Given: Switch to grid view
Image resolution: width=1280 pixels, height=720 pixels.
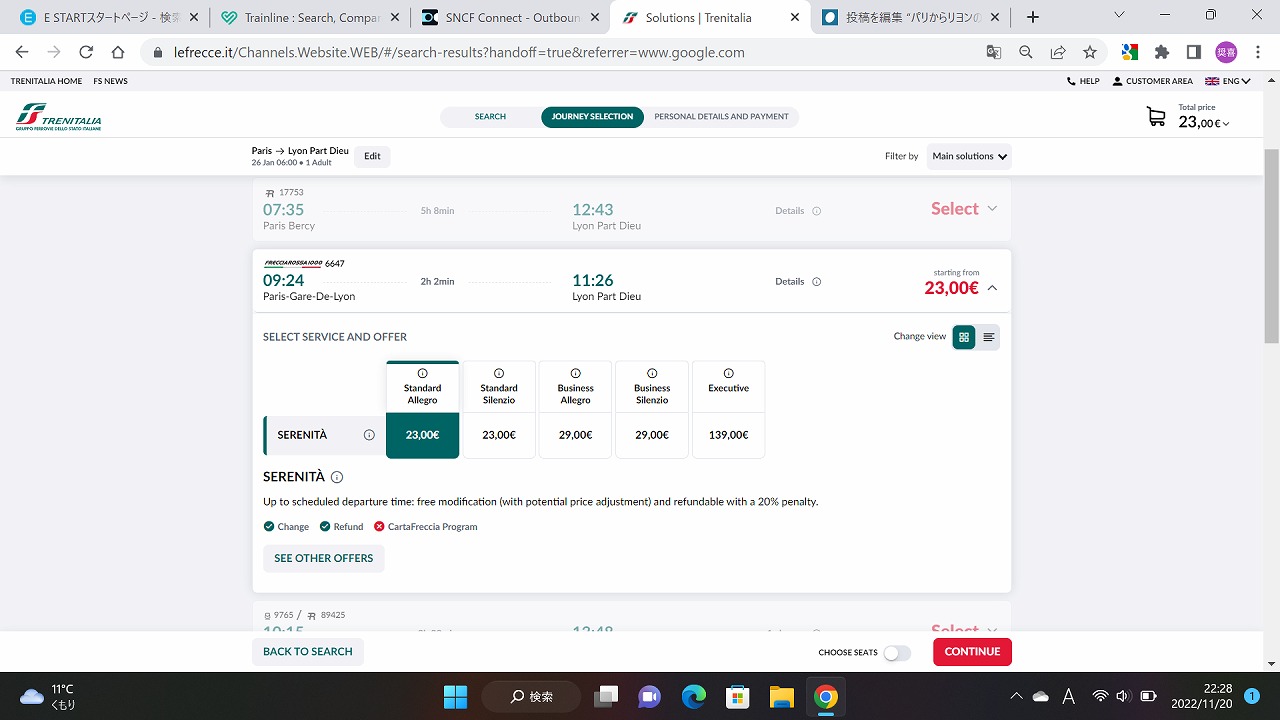Looking at the screenshot, I should pyautogui.click(x=964, y=337).
